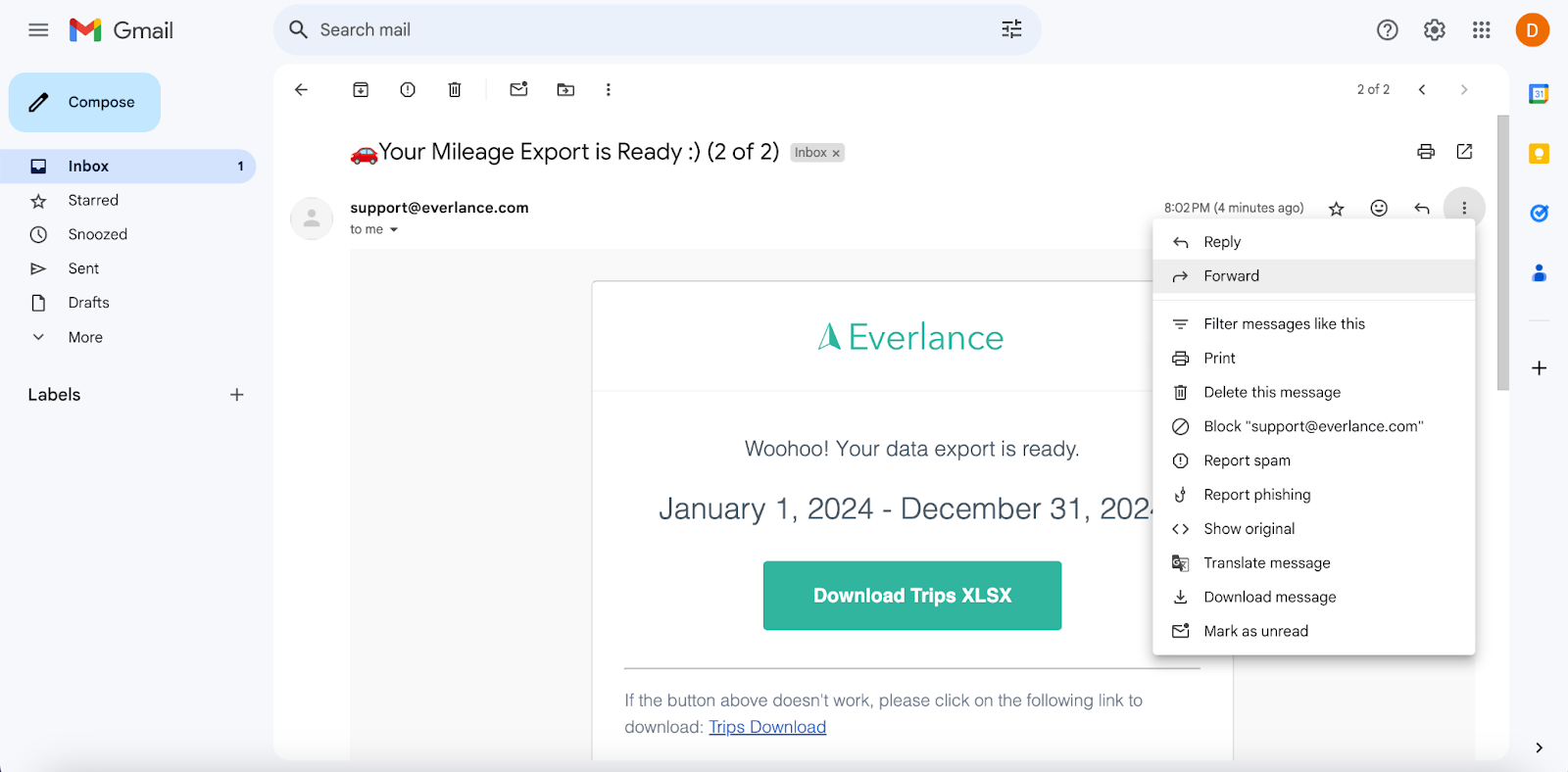Click the Report spam toolbar icon
This screenshot has height=772, width=1568.
[x=408, y=90]
